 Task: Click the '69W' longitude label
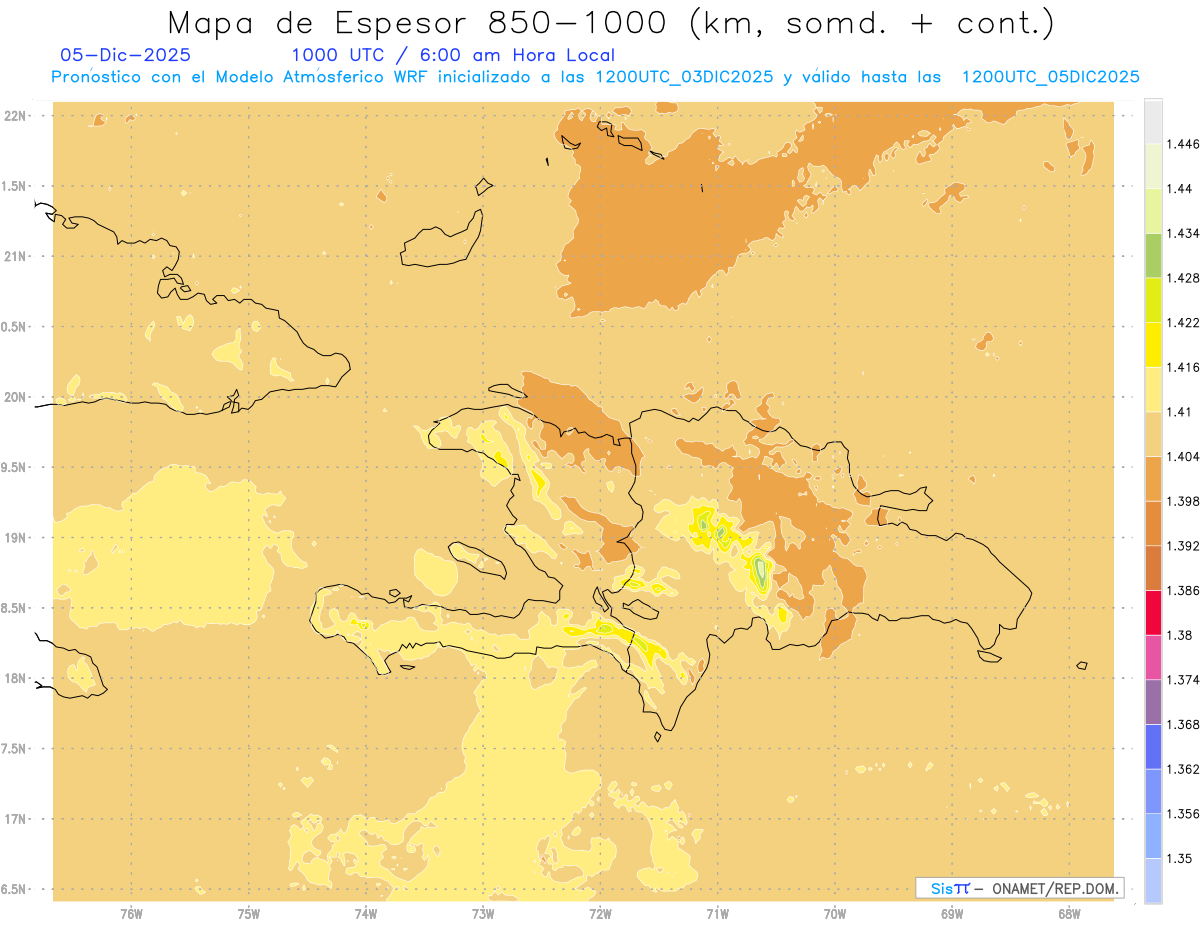tap(952, 914)
